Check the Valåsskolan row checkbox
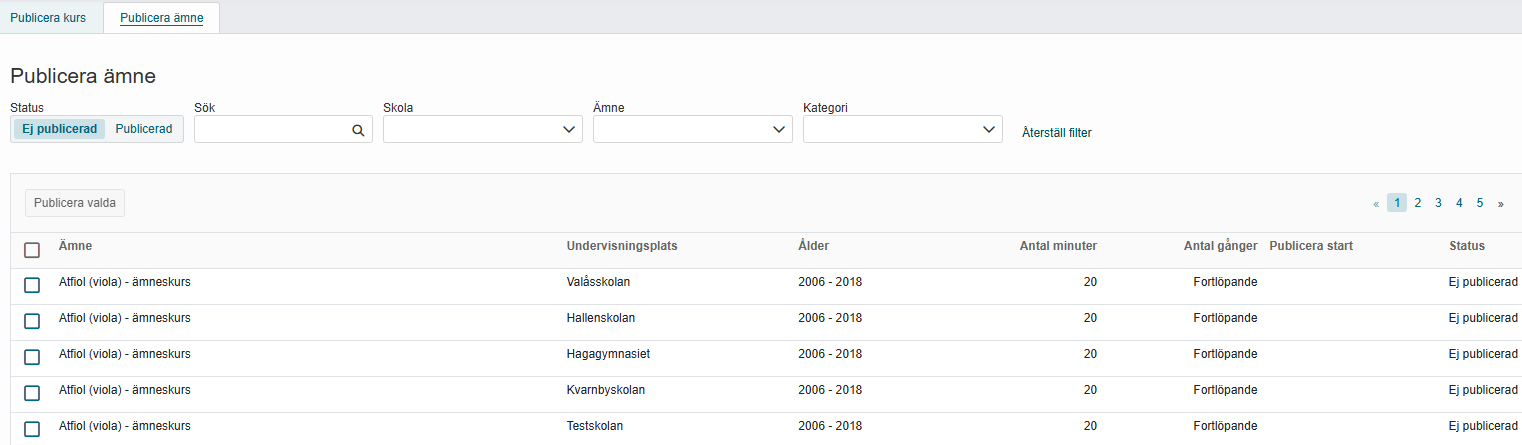The width and height of the screenshot is (1522, 445). (x=32, y=285)
